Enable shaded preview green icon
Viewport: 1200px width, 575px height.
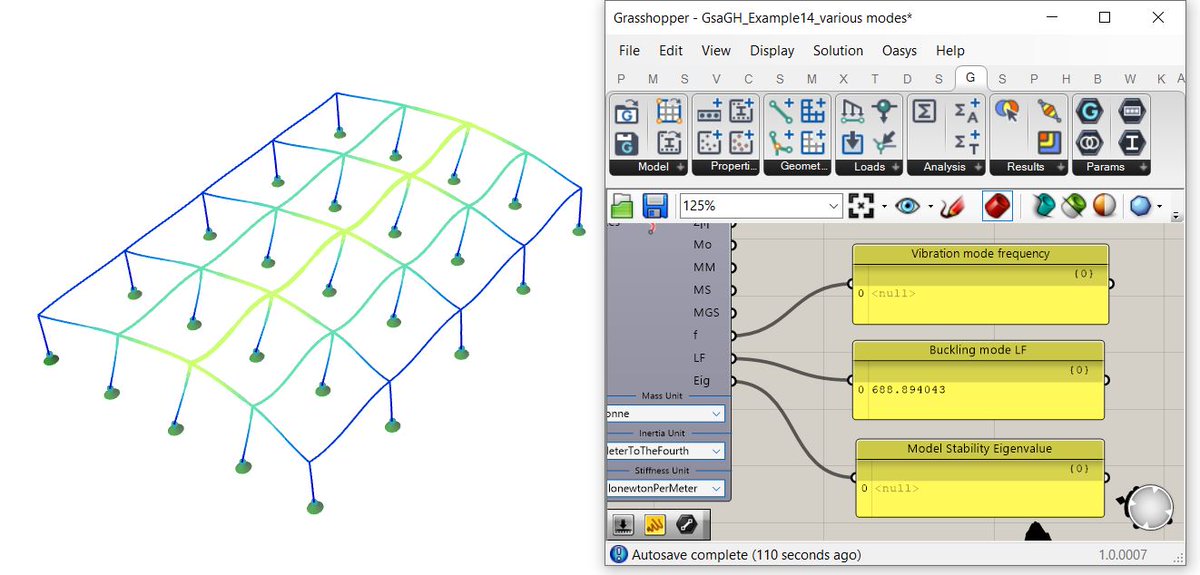pyautogui.click(x=1074, y=206)
